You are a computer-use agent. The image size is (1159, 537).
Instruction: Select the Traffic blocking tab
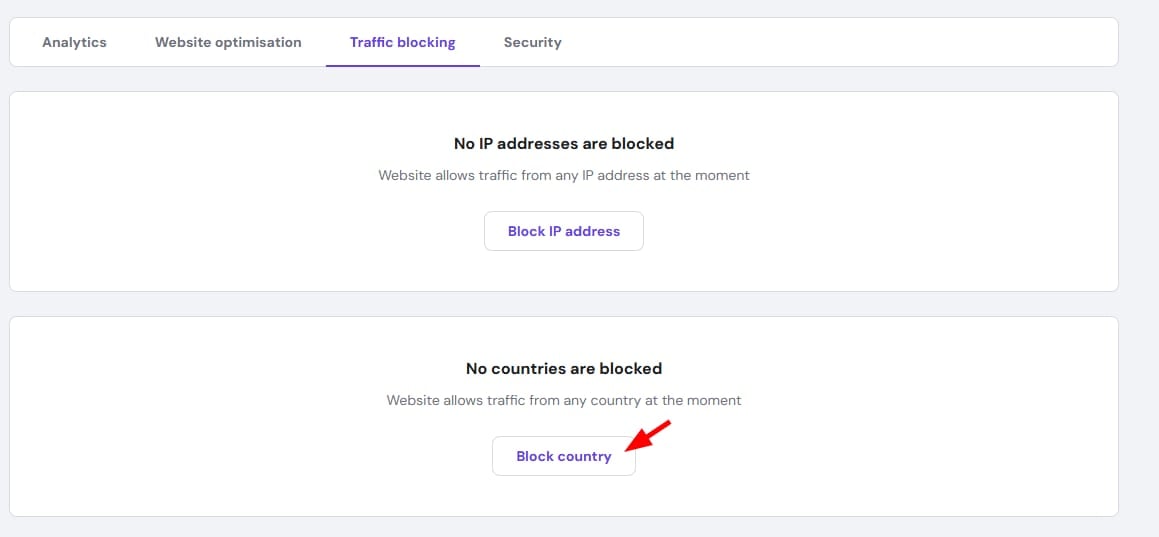click(x=403, y=42)
